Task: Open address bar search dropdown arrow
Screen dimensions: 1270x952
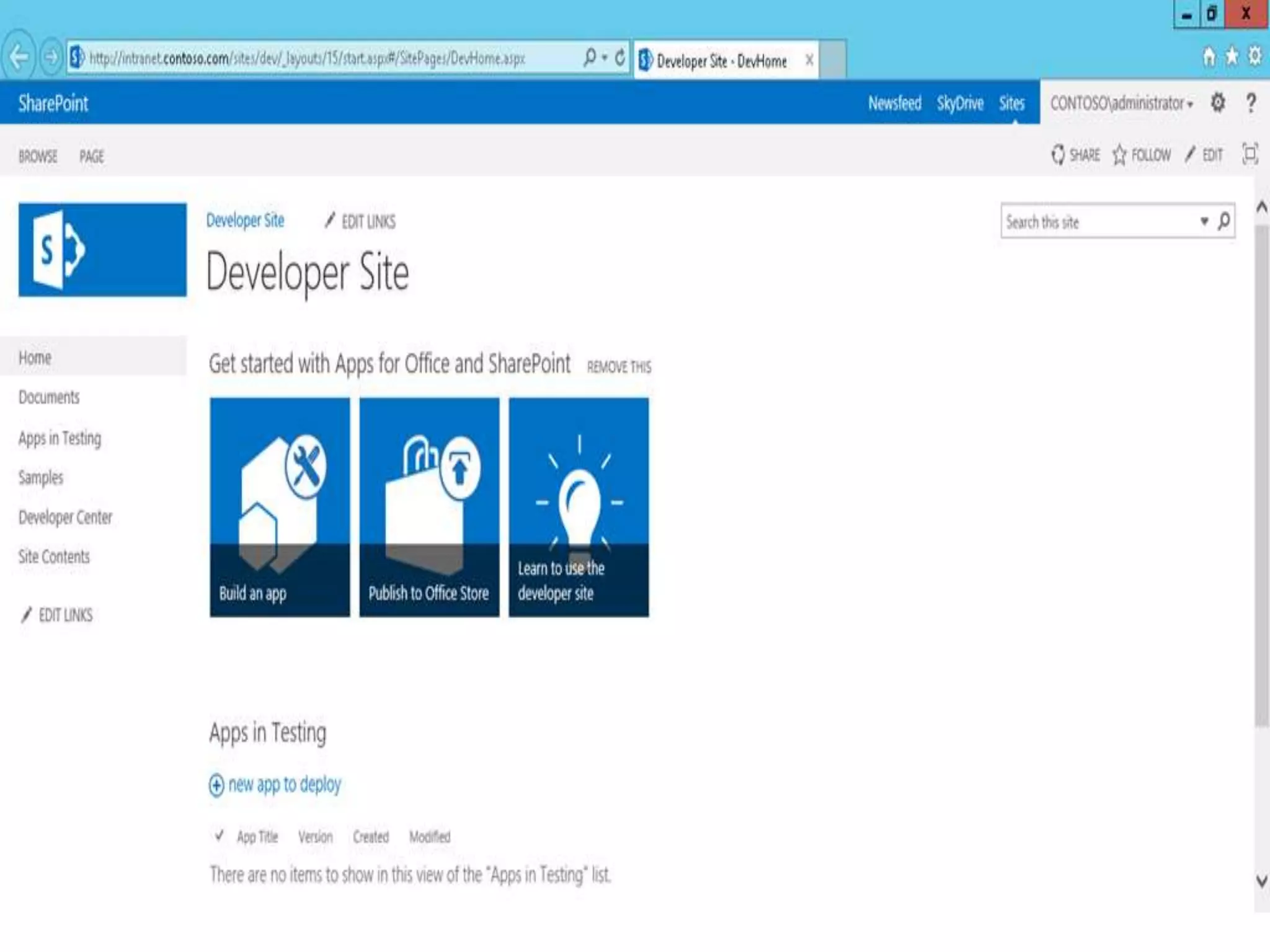Action: 605,58
